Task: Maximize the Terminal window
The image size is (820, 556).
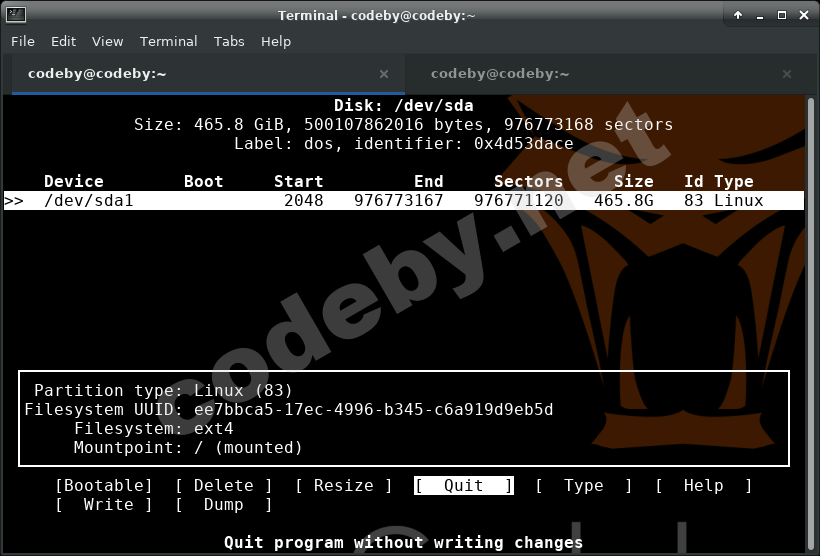Action: (782, 15)
